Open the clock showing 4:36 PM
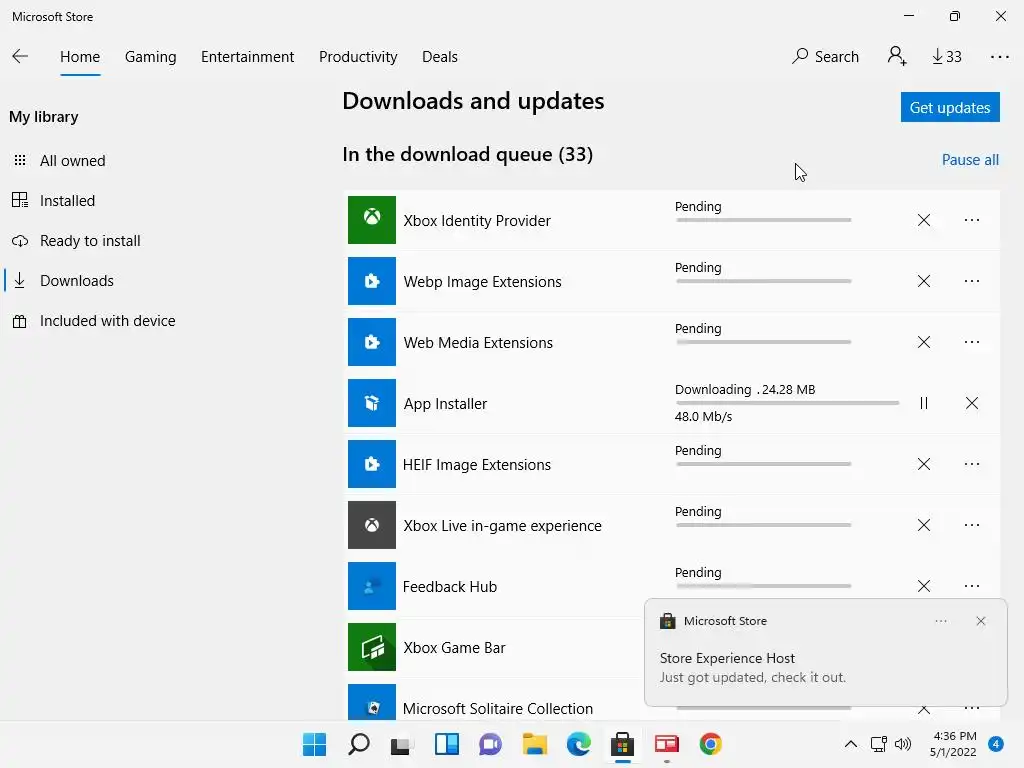 [x=953, y=744]
